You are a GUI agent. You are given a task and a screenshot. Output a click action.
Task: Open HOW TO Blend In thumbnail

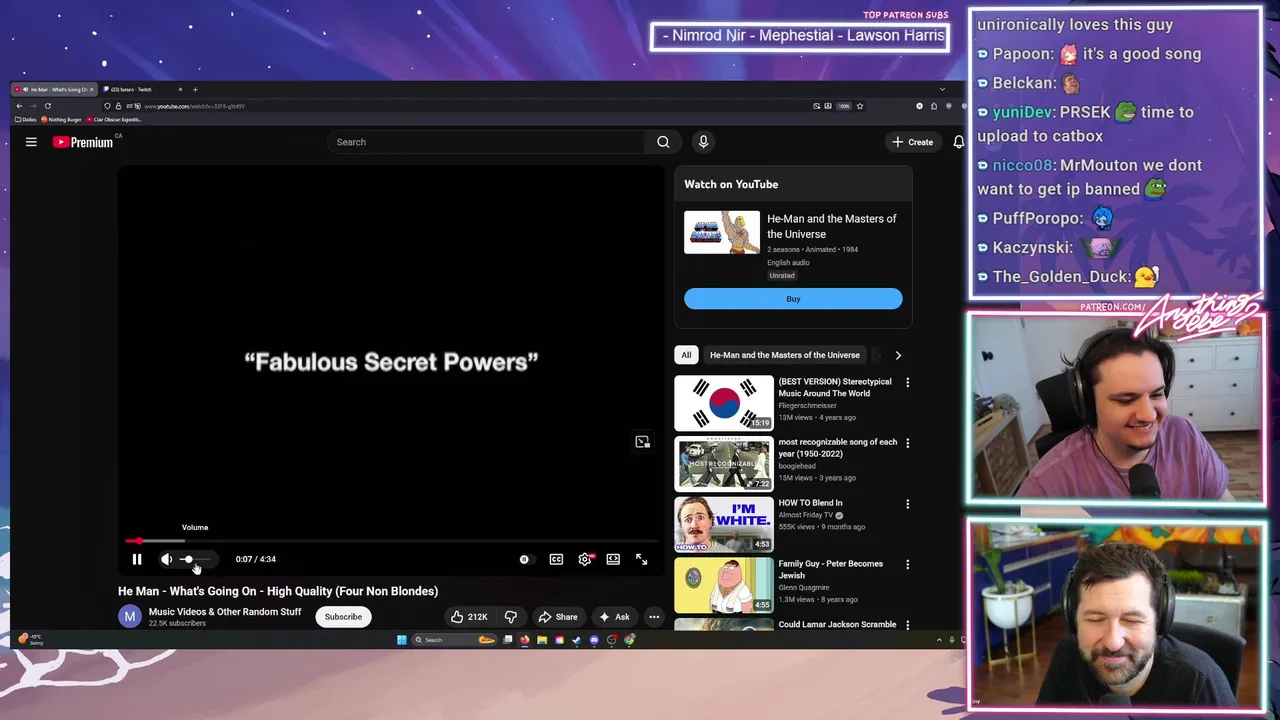coord(723,524)
